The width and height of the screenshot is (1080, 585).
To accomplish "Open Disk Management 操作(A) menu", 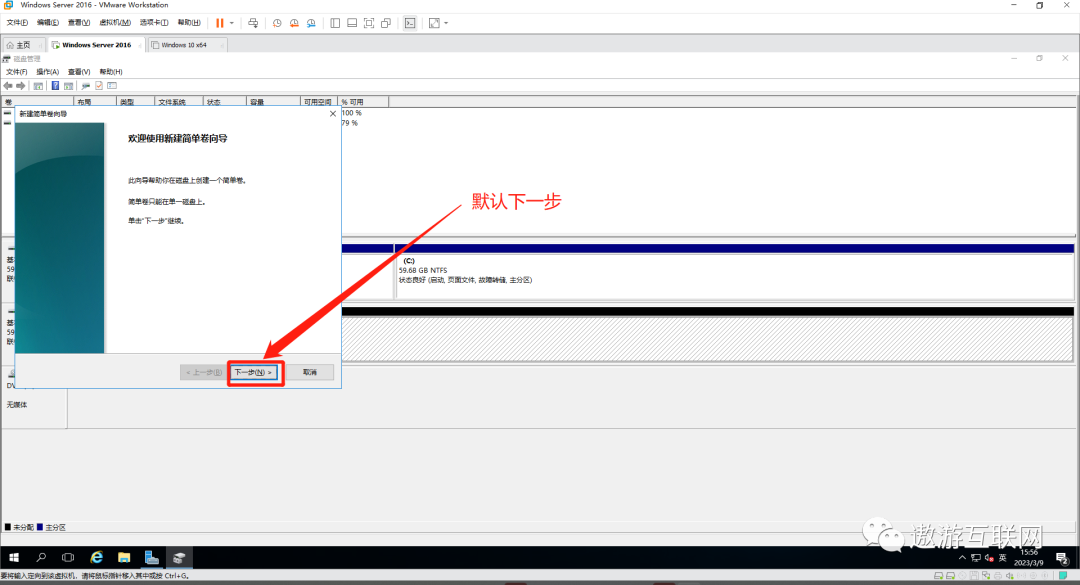I will [x=48, y=72].
